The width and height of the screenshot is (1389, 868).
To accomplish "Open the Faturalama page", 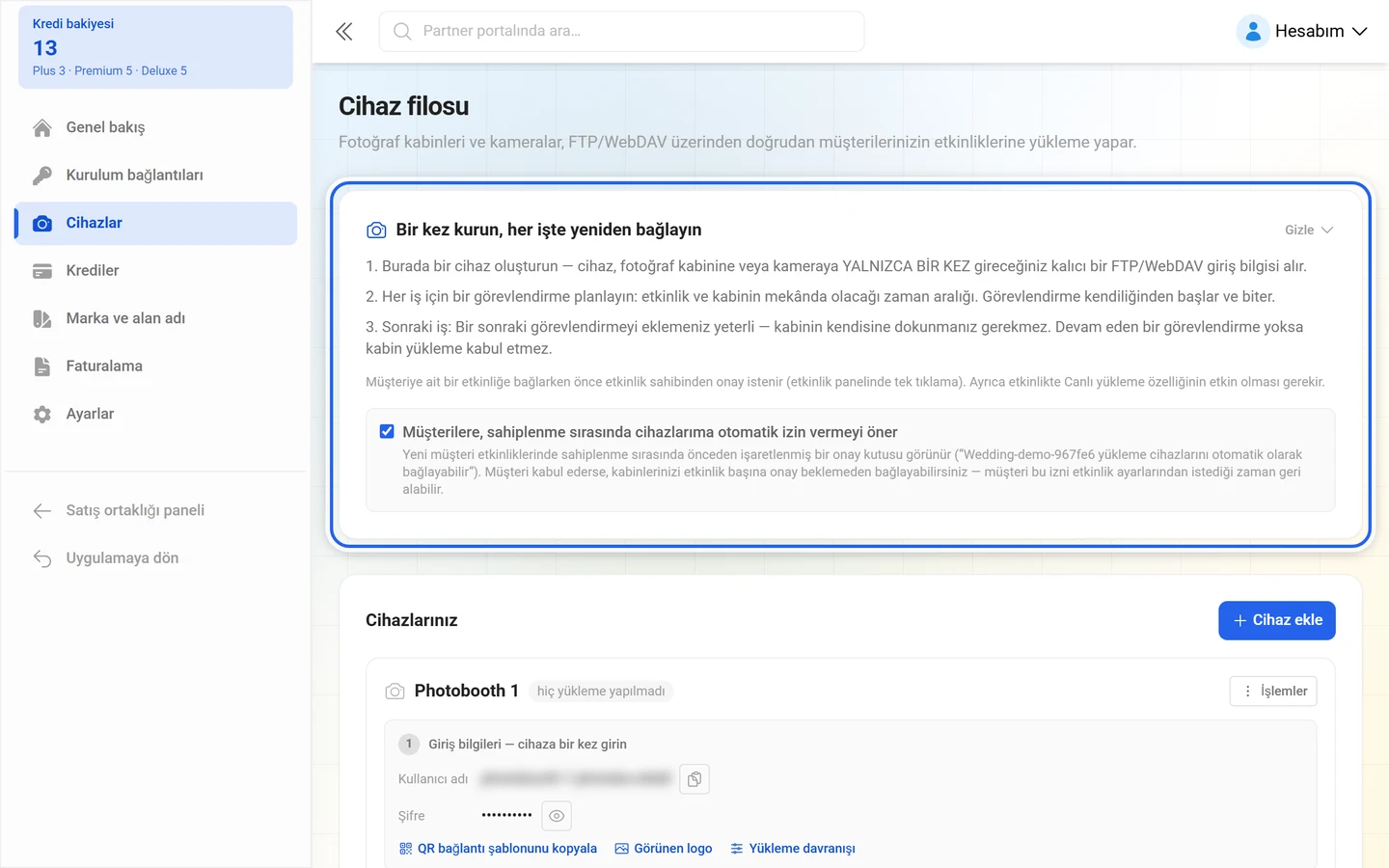I will [155, 366].
